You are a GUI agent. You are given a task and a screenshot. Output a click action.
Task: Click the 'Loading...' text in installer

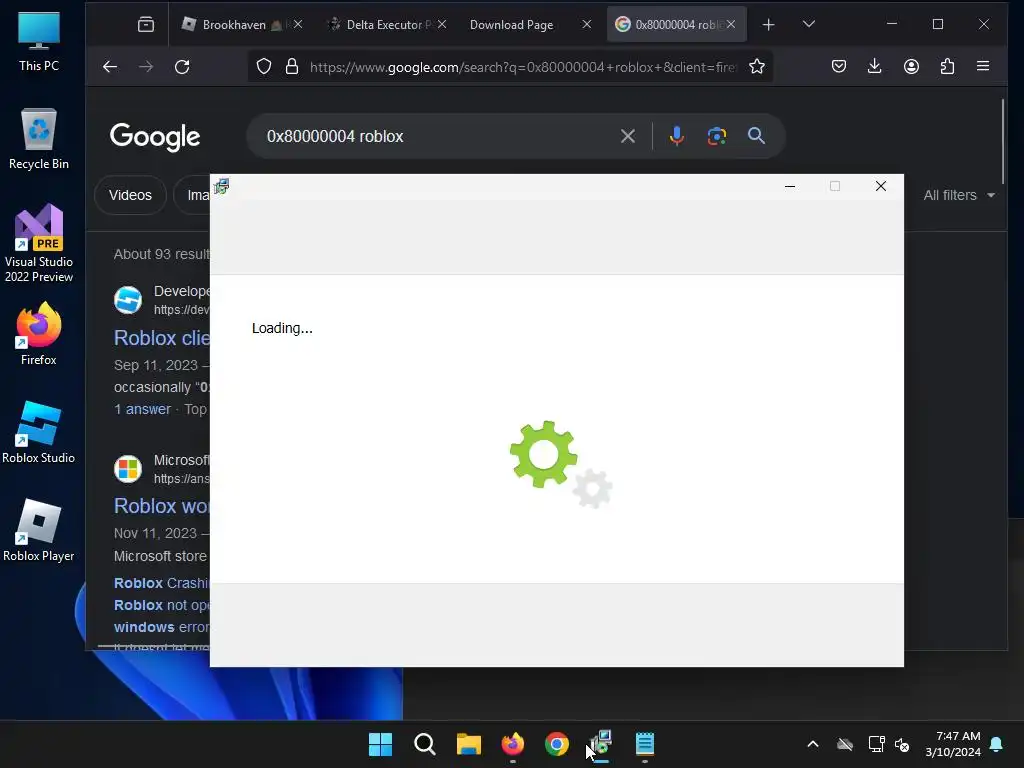[282, 328]
